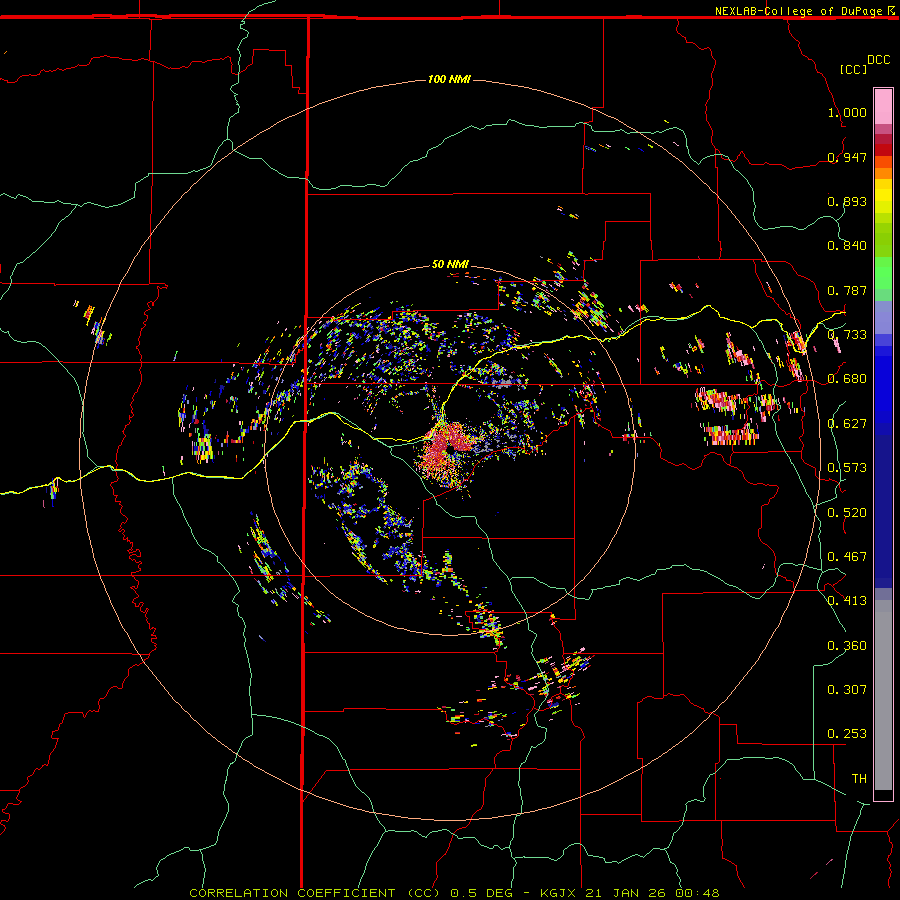This screenshot has height=900, width=900.
Task: Pick the lavender color bar segment
Action: click(883, 317)
